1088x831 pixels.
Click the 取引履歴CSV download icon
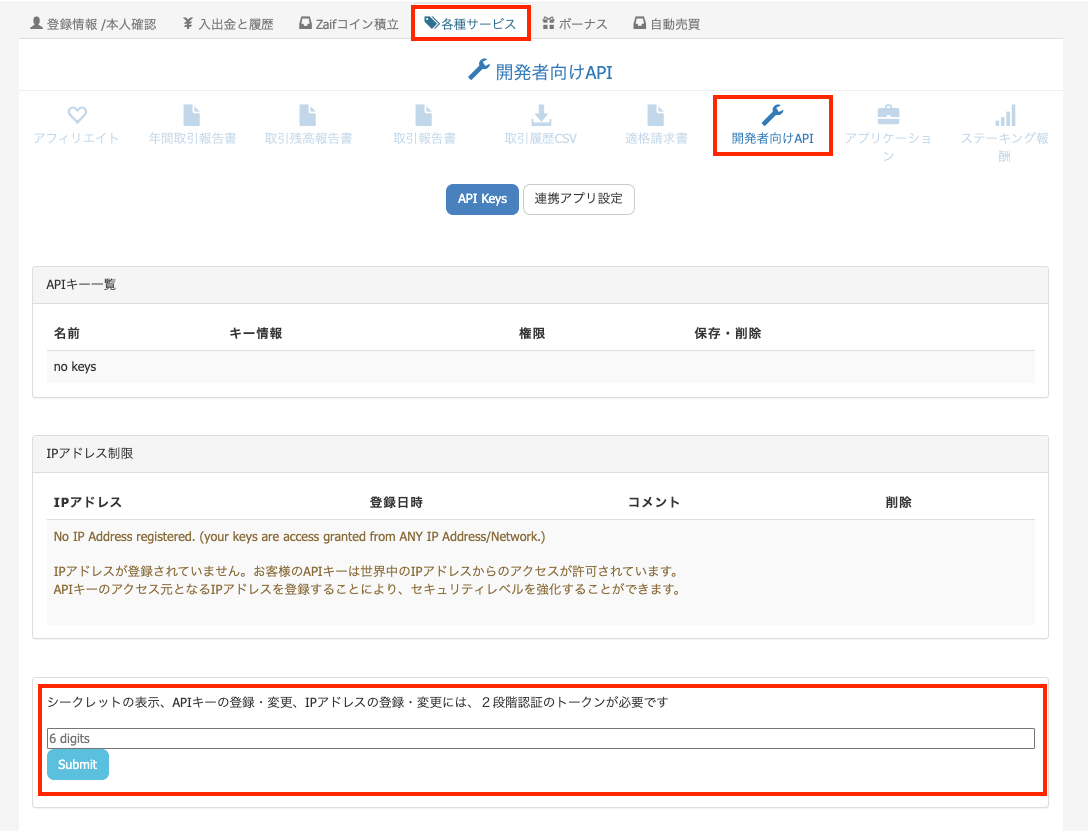click(540, 116)
